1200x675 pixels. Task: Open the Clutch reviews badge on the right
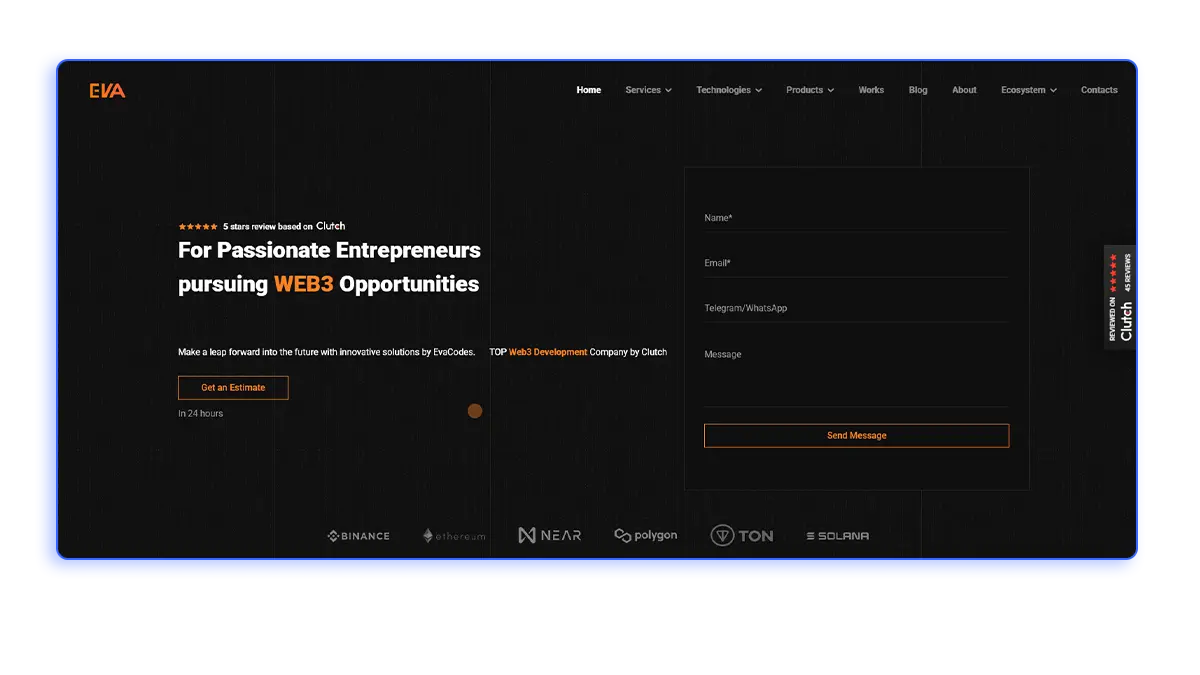pos(1121,297)
